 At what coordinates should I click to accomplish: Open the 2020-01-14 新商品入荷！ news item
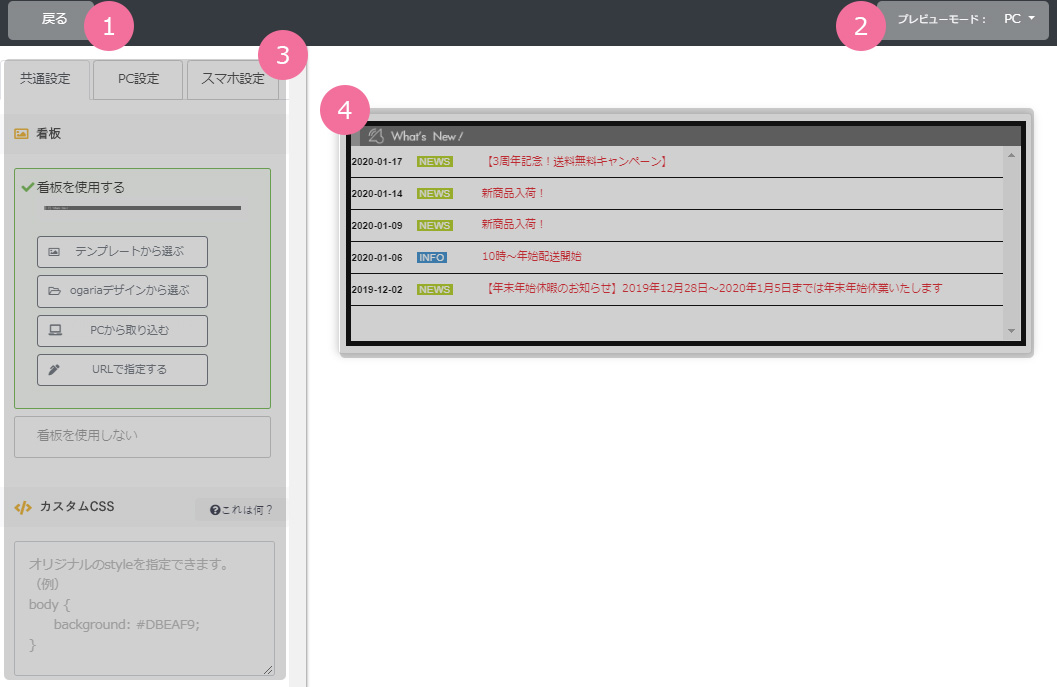pos(512,193)
